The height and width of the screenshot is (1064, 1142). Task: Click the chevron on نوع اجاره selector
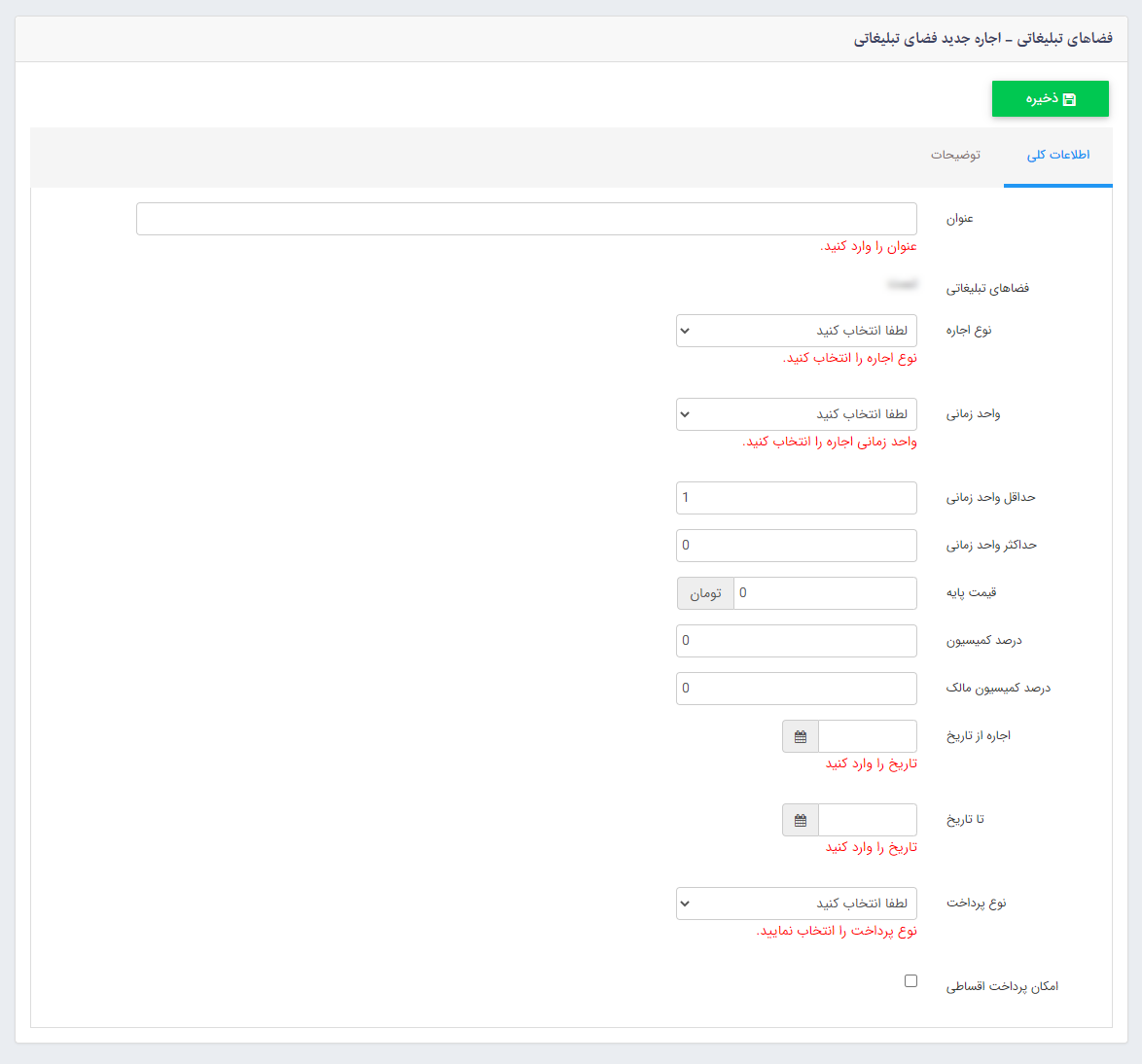pos(686,331)
